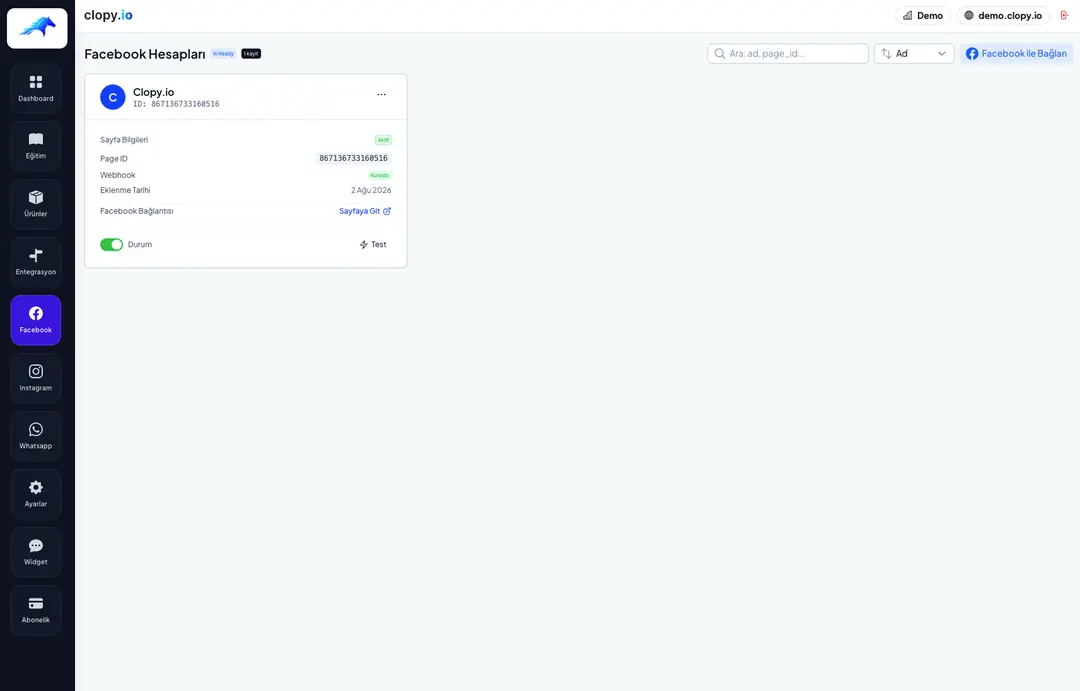Viewport: 1080px width, 691px height.
Task: Toggle the Durum switch off
Action: [x=112, y=245]
